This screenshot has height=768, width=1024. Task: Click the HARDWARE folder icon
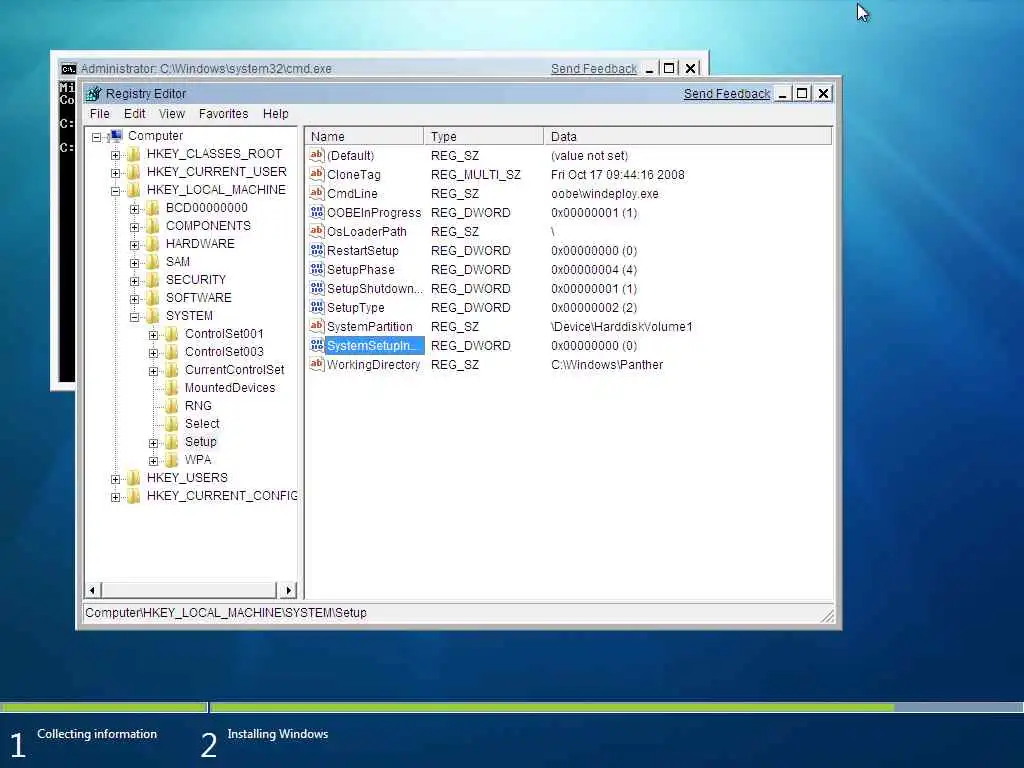click(153, 244)
